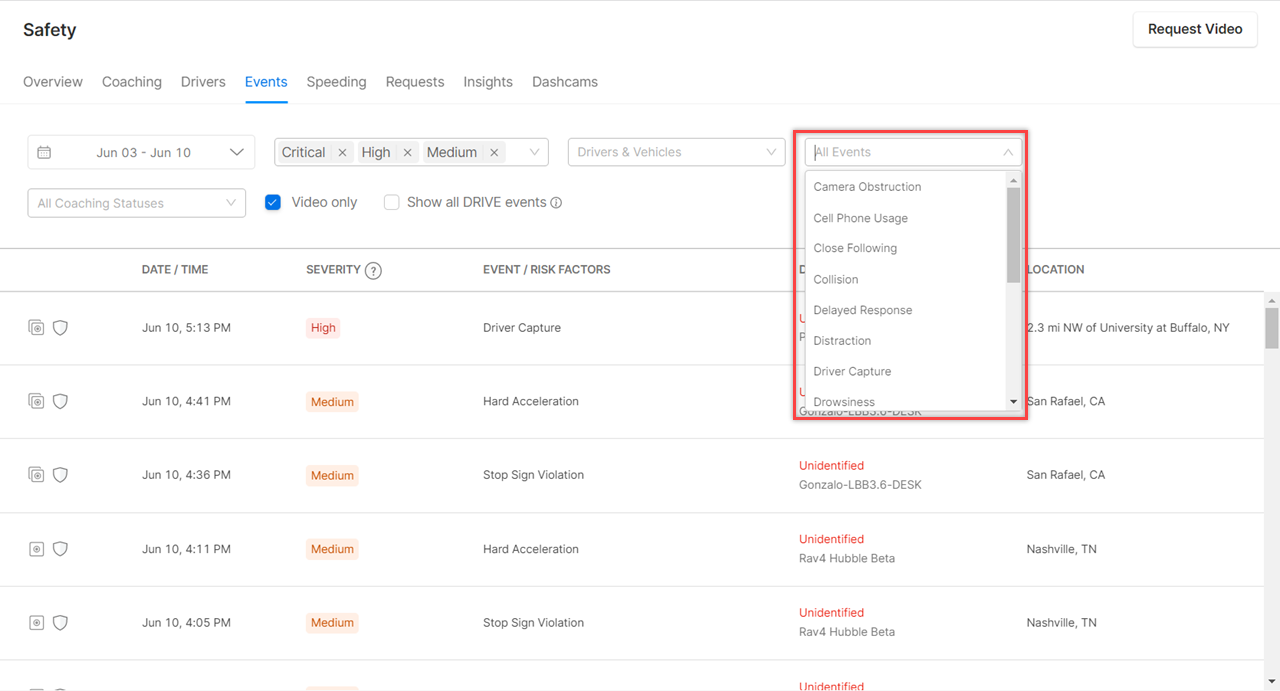Click the Request Video button
Screen dimensions: 1280x691
click(x=1195, y=29)
